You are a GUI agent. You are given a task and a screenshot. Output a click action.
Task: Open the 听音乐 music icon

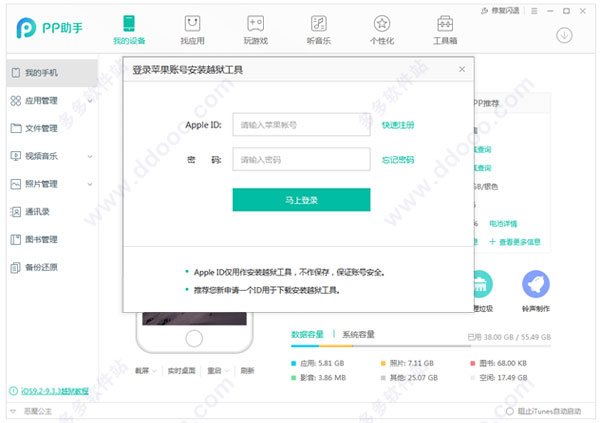click(x=318, y=24)
